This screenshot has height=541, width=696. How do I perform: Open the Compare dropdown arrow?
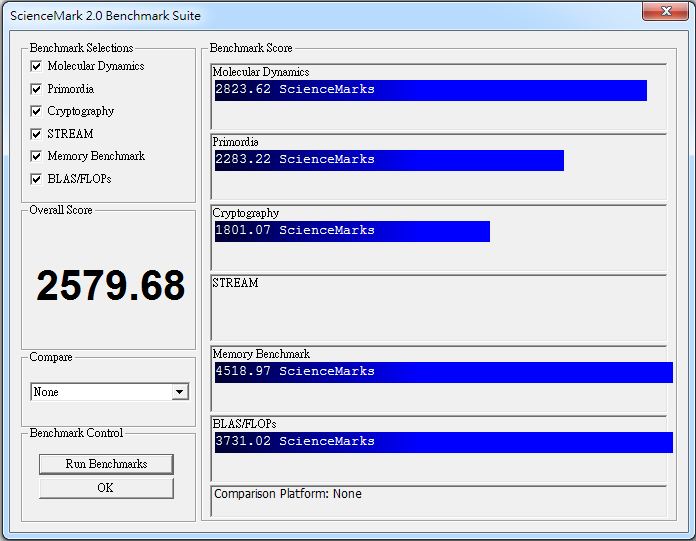[x=180, y=392]
